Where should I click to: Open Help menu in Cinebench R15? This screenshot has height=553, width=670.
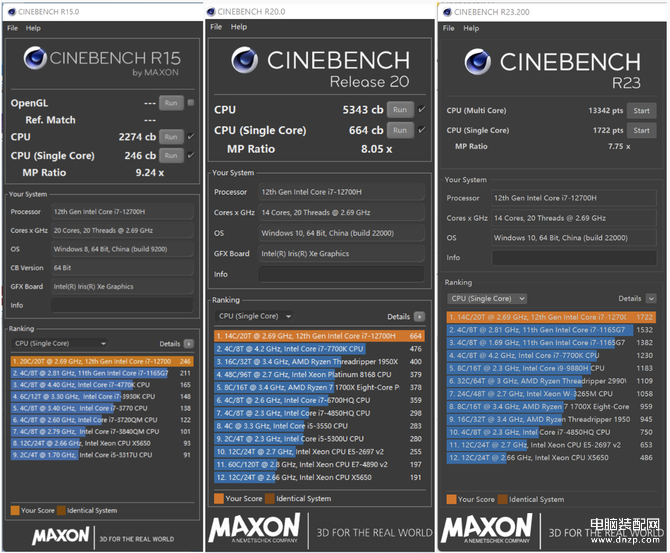[33, 28]
